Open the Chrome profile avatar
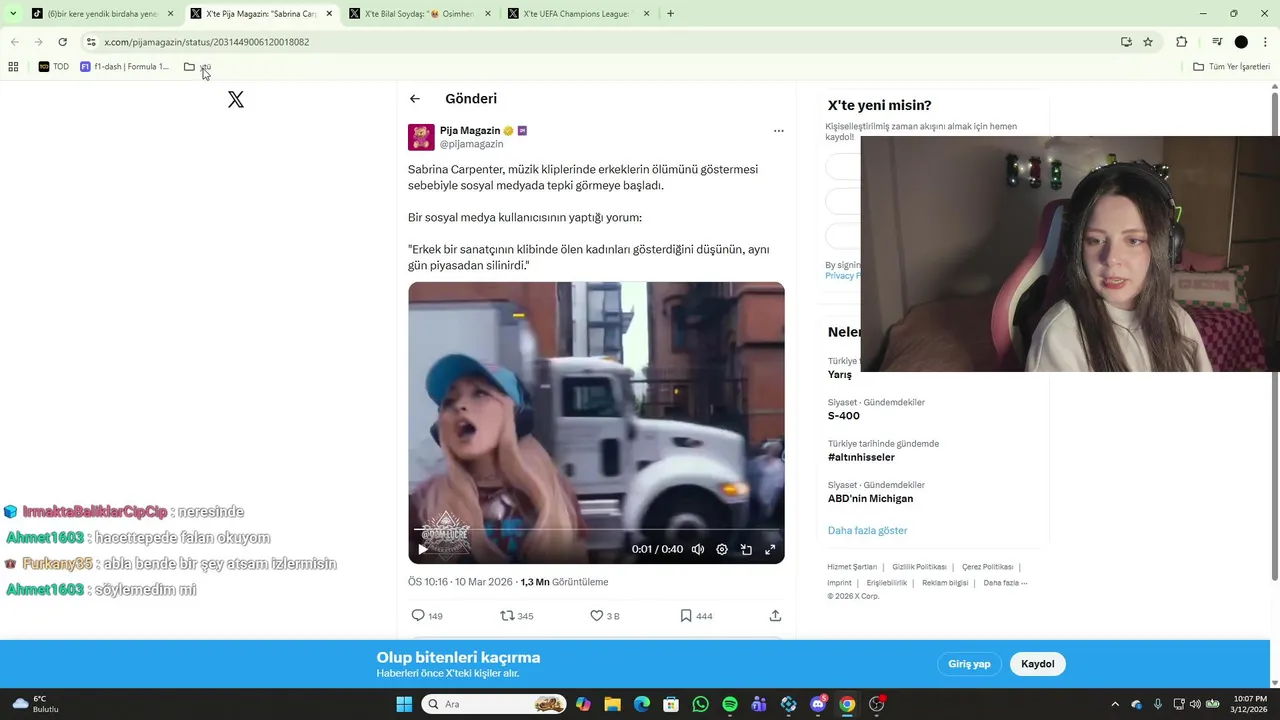This screenshot has width=1280, height=720. click(x=1241, y=42)
